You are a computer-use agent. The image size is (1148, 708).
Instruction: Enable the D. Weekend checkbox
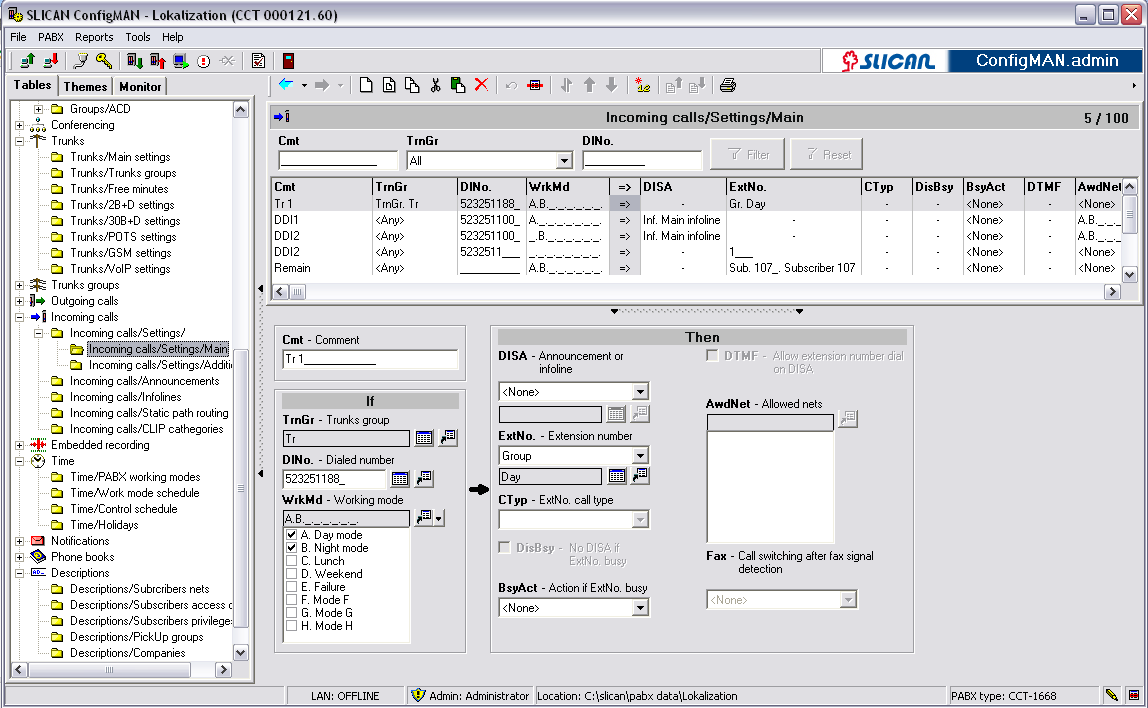click(292, 575)
